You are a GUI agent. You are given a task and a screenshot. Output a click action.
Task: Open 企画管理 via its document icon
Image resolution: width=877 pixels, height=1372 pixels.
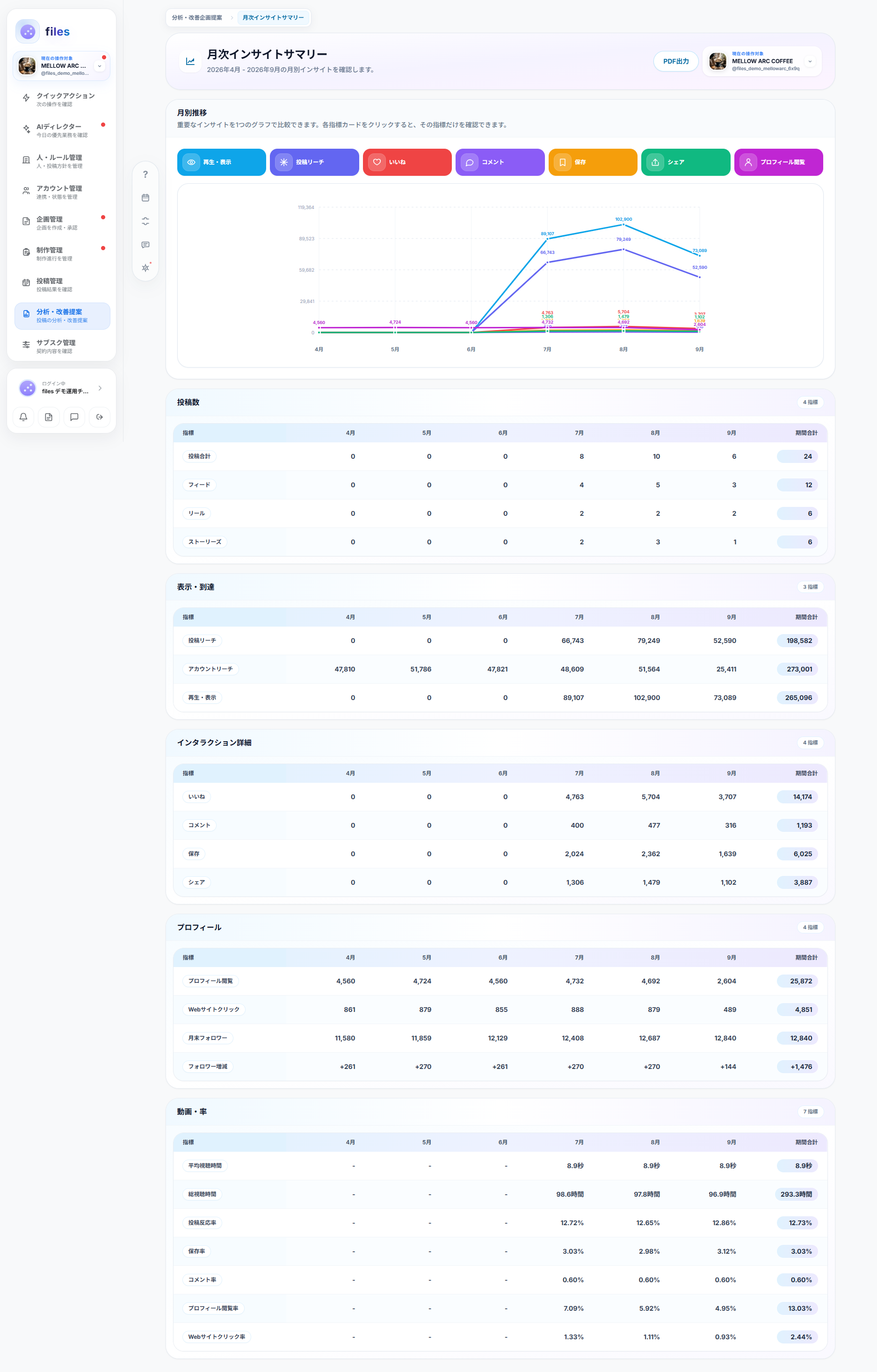pyautogui.click(x=26, y=222)
